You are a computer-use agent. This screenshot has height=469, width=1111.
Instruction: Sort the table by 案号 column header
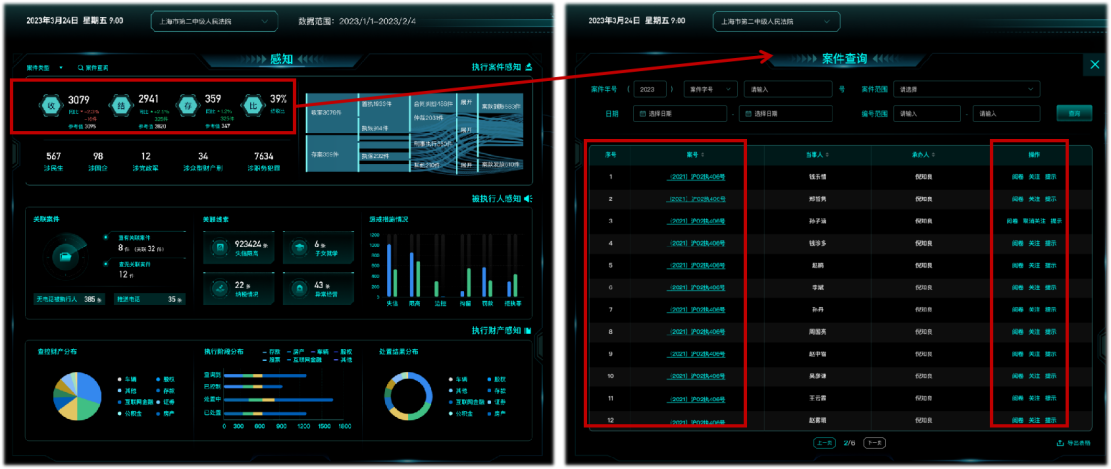[x=692, y=155]
